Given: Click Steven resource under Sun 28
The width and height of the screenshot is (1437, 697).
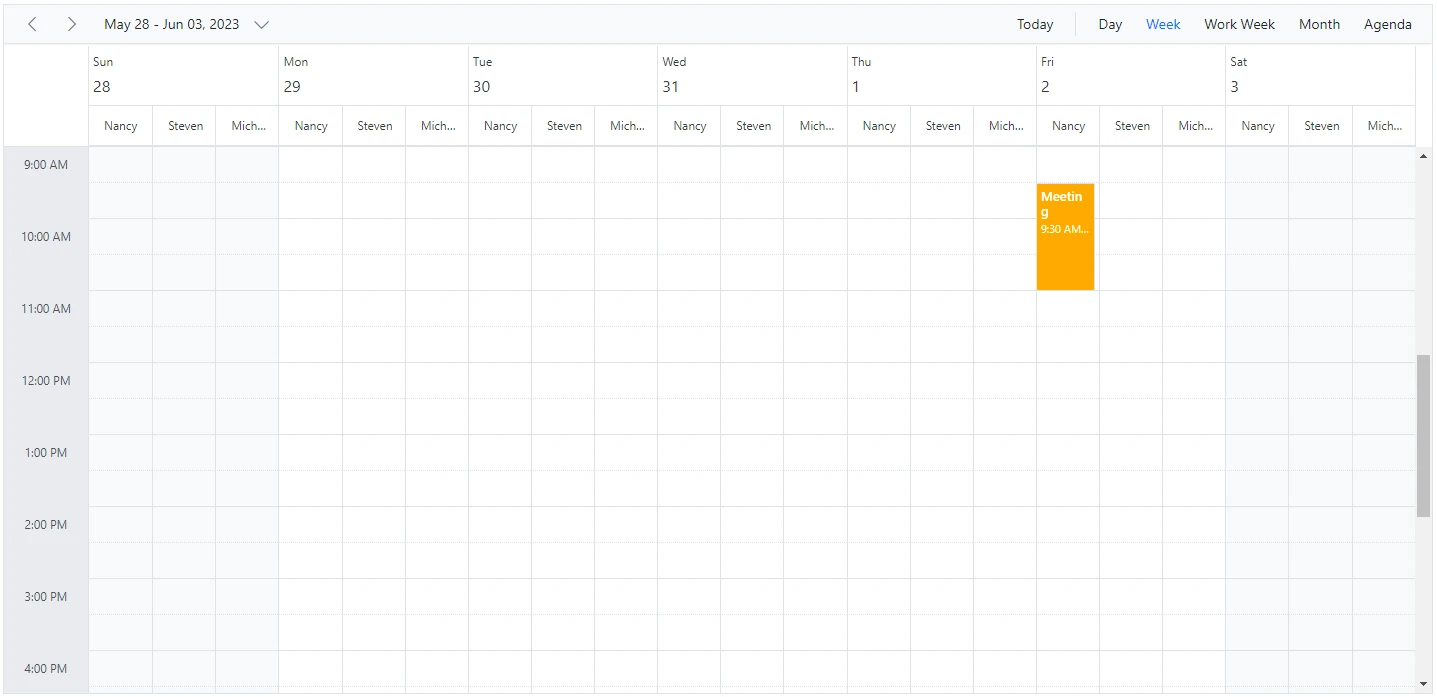Looking at the screenshot, I should (185, 126).
